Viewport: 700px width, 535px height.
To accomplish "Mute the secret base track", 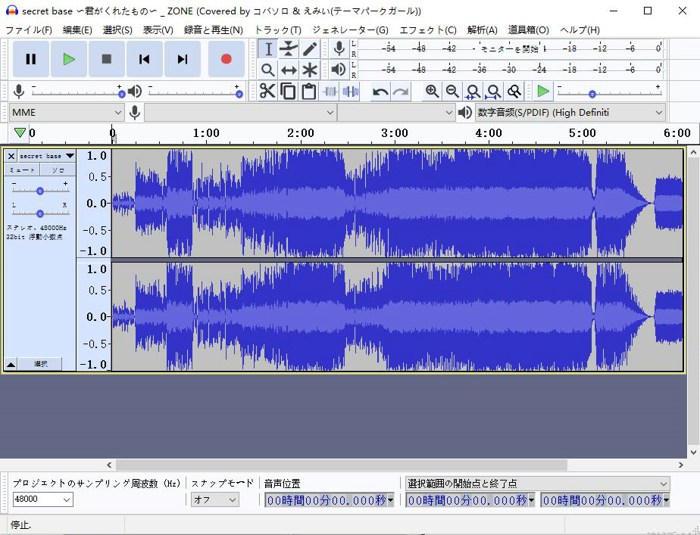I will click(22, 170).
